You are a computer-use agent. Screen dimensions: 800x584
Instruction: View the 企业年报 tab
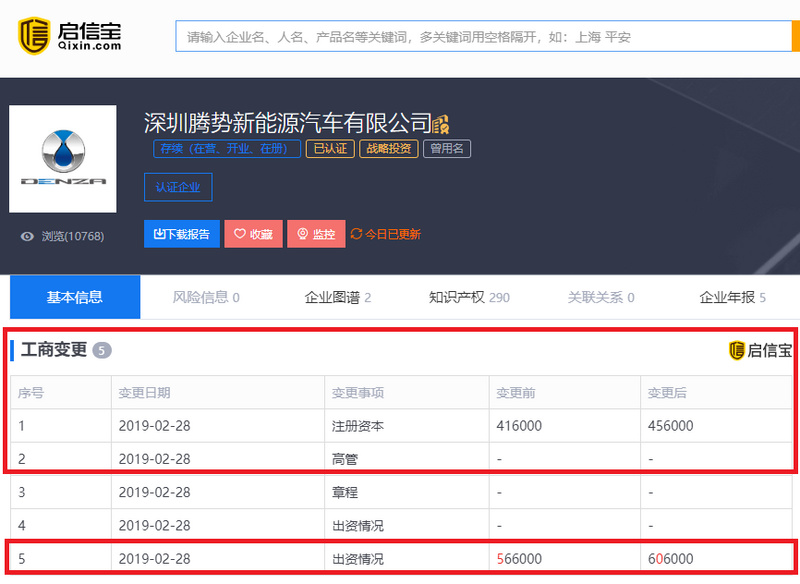click(x=733, y=297)
